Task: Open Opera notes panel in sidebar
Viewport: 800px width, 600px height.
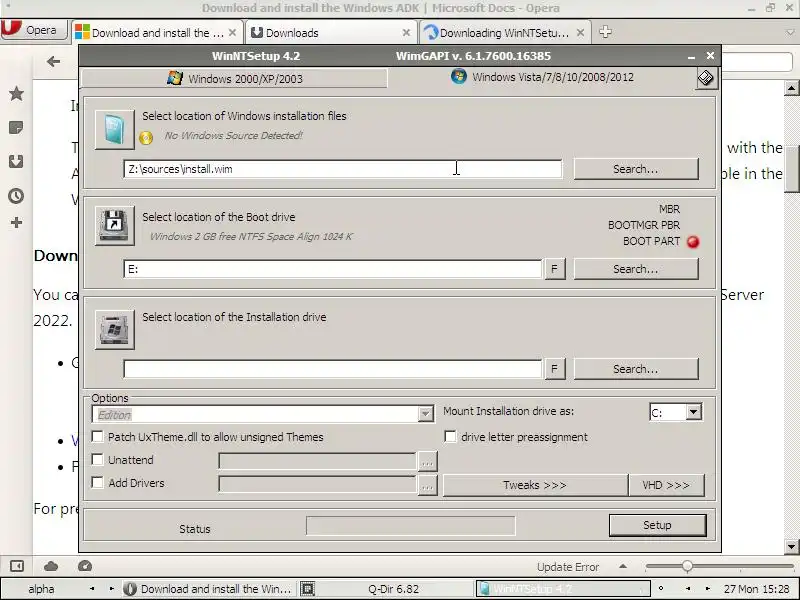Action: point(16,128)
